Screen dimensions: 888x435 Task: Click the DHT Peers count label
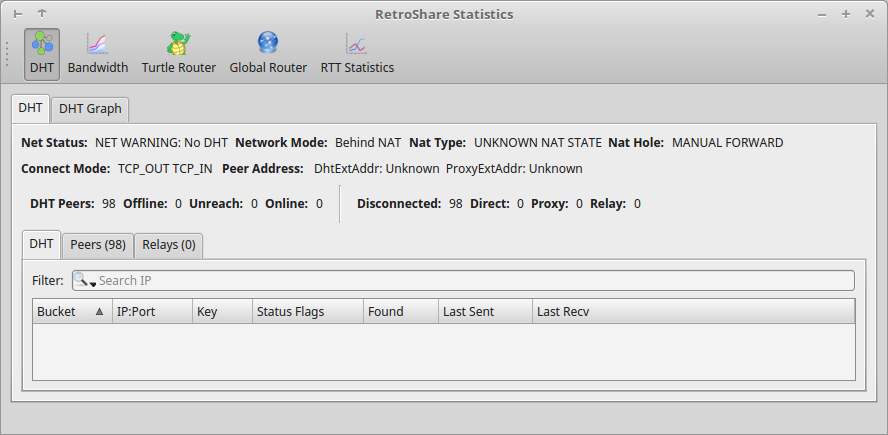click(62, 204)
